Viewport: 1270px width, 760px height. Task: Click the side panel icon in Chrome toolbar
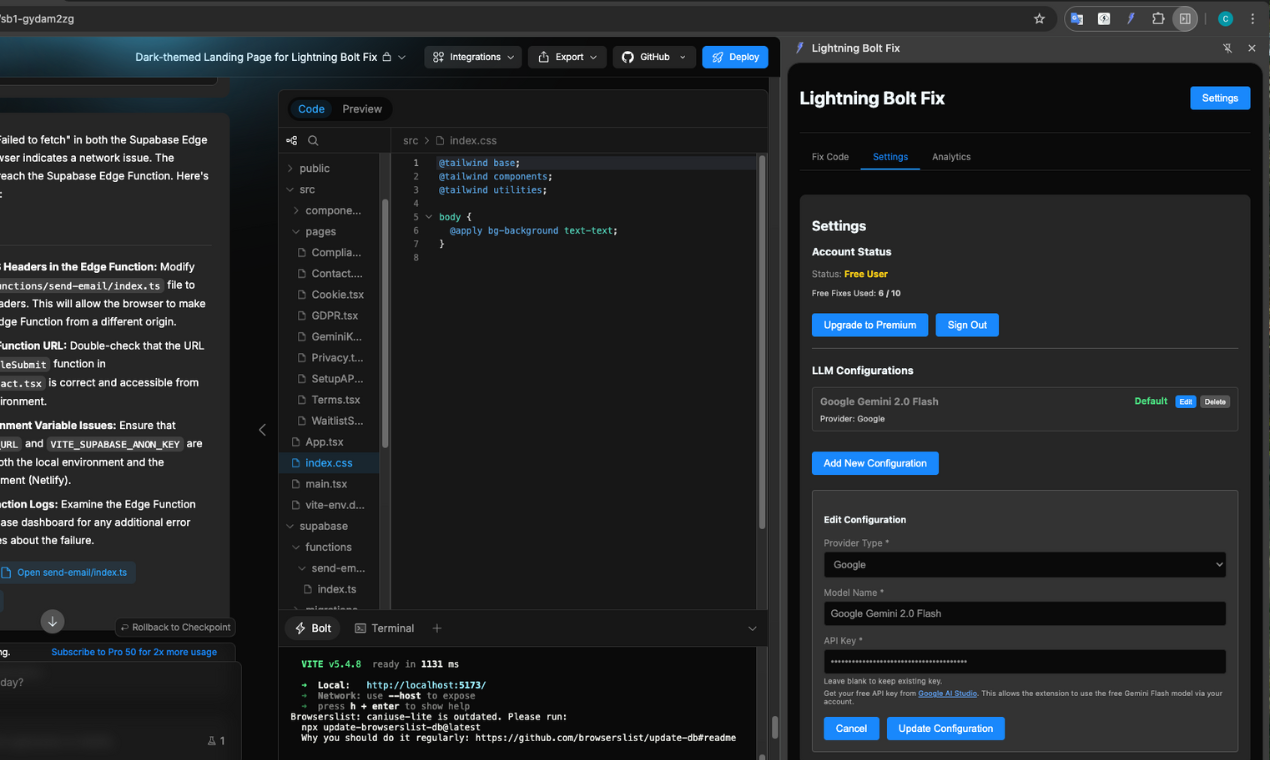(x=1185, y=18)
